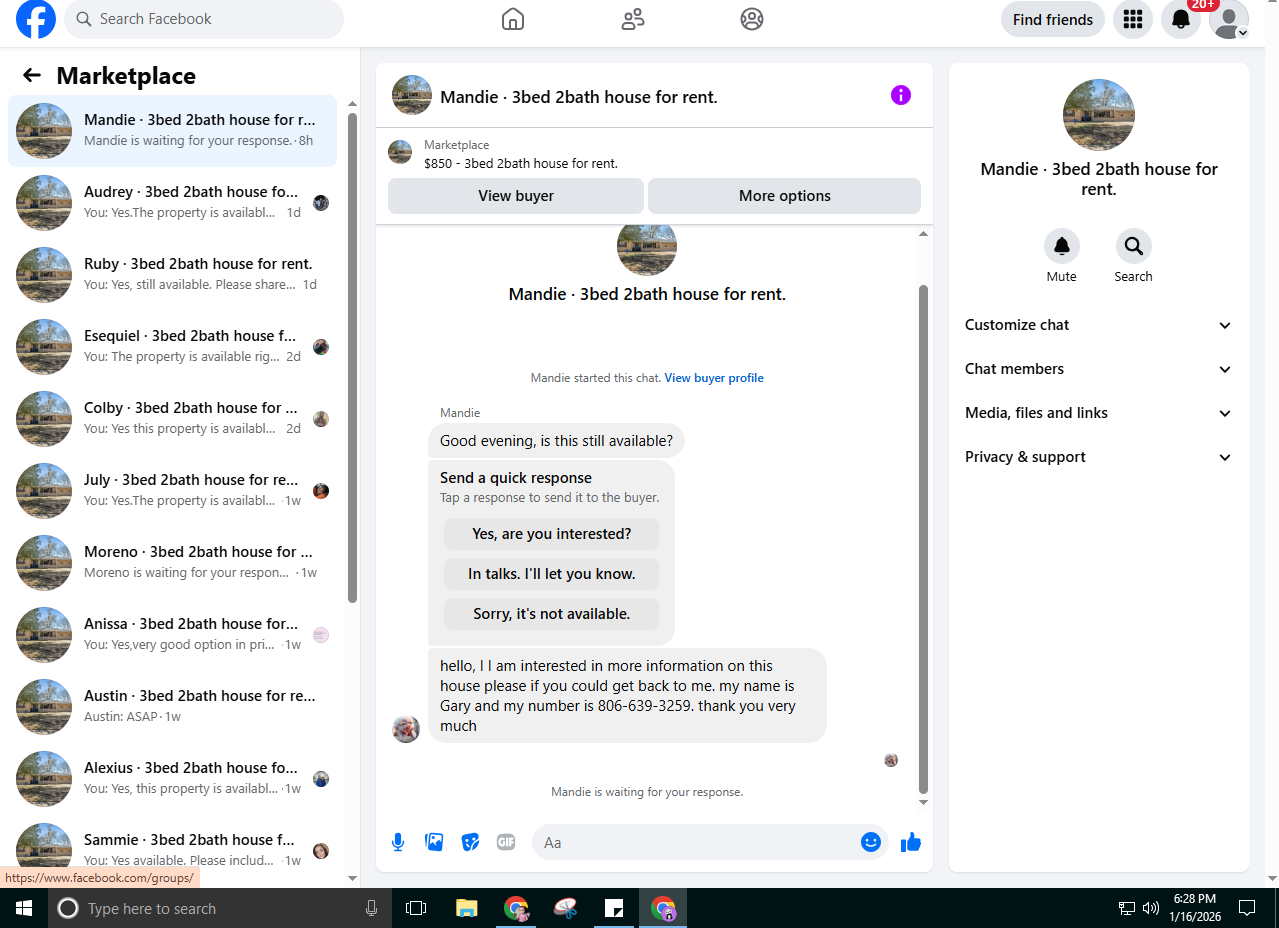Screen dimensions: 1279x928
Task: Click the conversation list scrollbar
Action: pos(352,357)
